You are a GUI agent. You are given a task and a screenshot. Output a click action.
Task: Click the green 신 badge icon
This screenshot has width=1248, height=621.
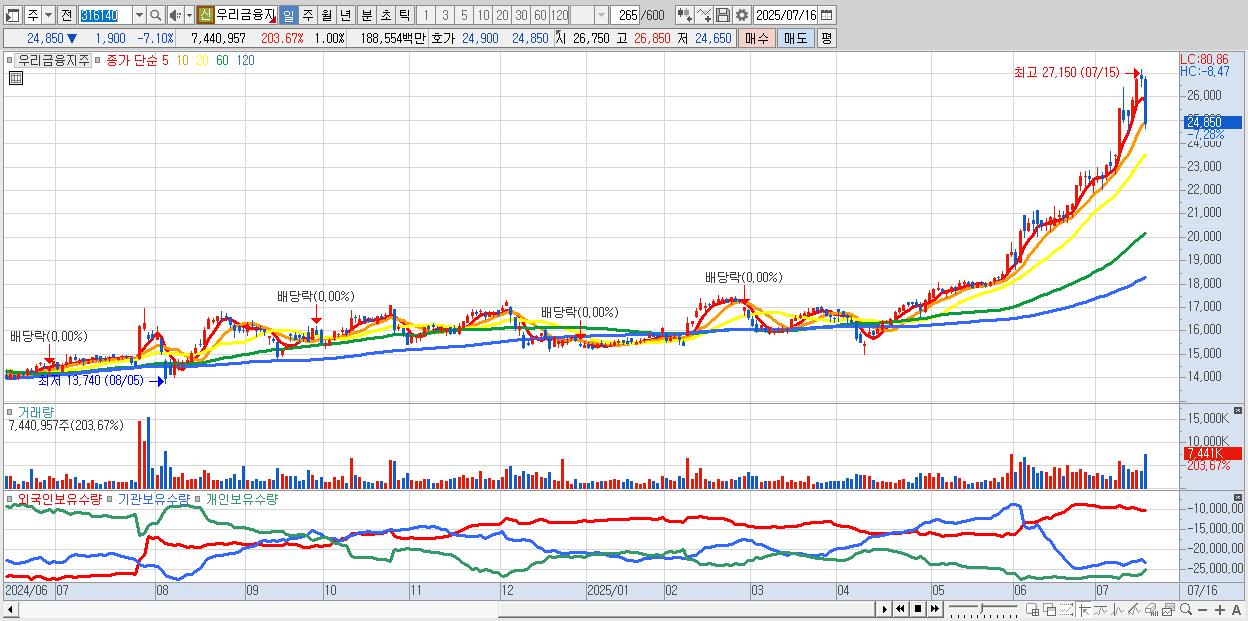pyautogui.click(x=205, y=15)
